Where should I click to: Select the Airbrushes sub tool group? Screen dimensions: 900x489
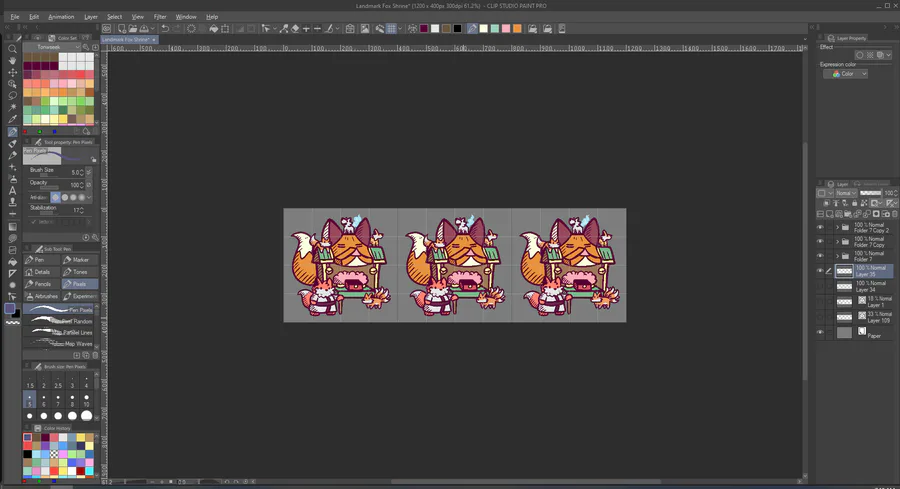coord(41,296)
